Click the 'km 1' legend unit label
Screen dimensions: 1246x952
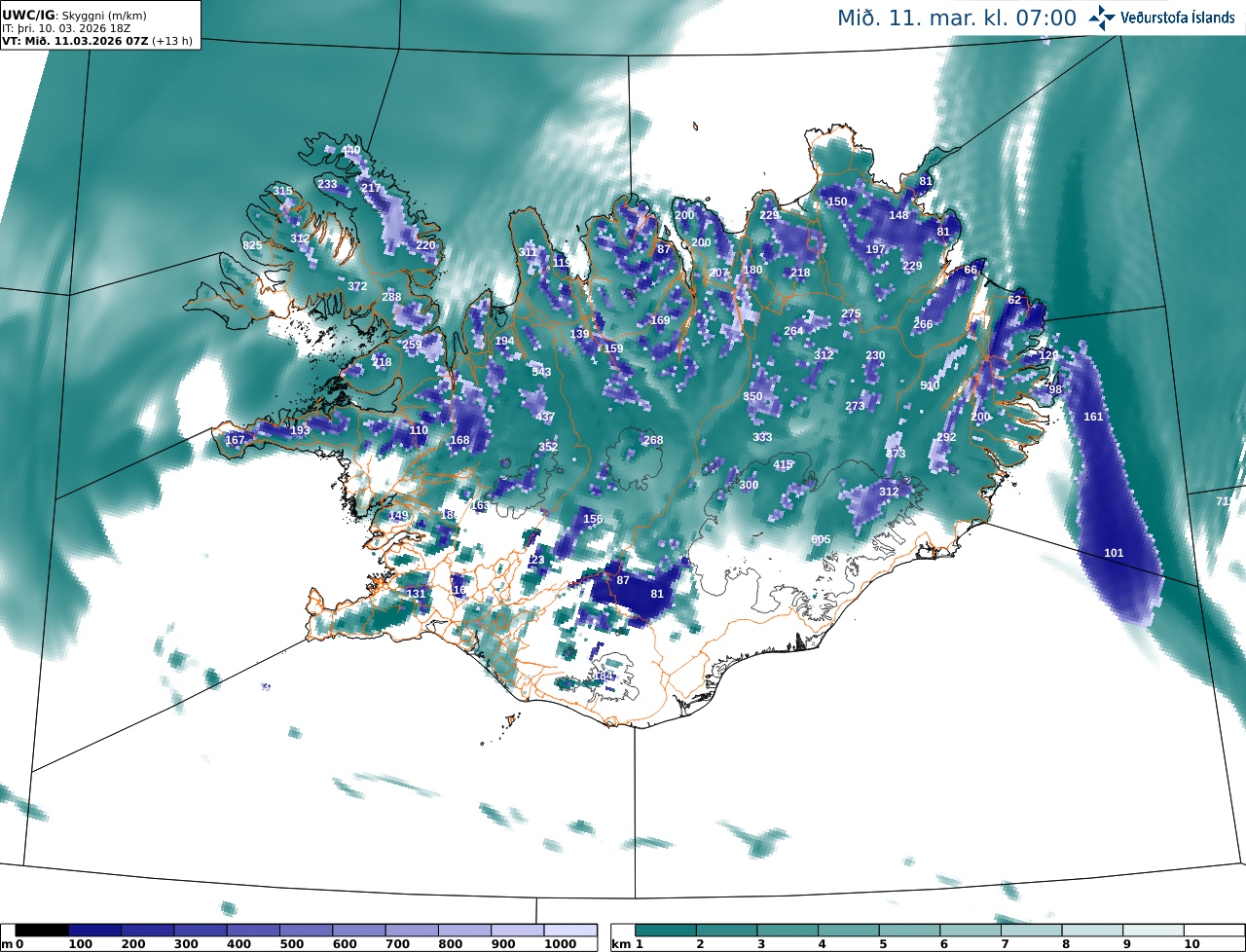(627, 945)
